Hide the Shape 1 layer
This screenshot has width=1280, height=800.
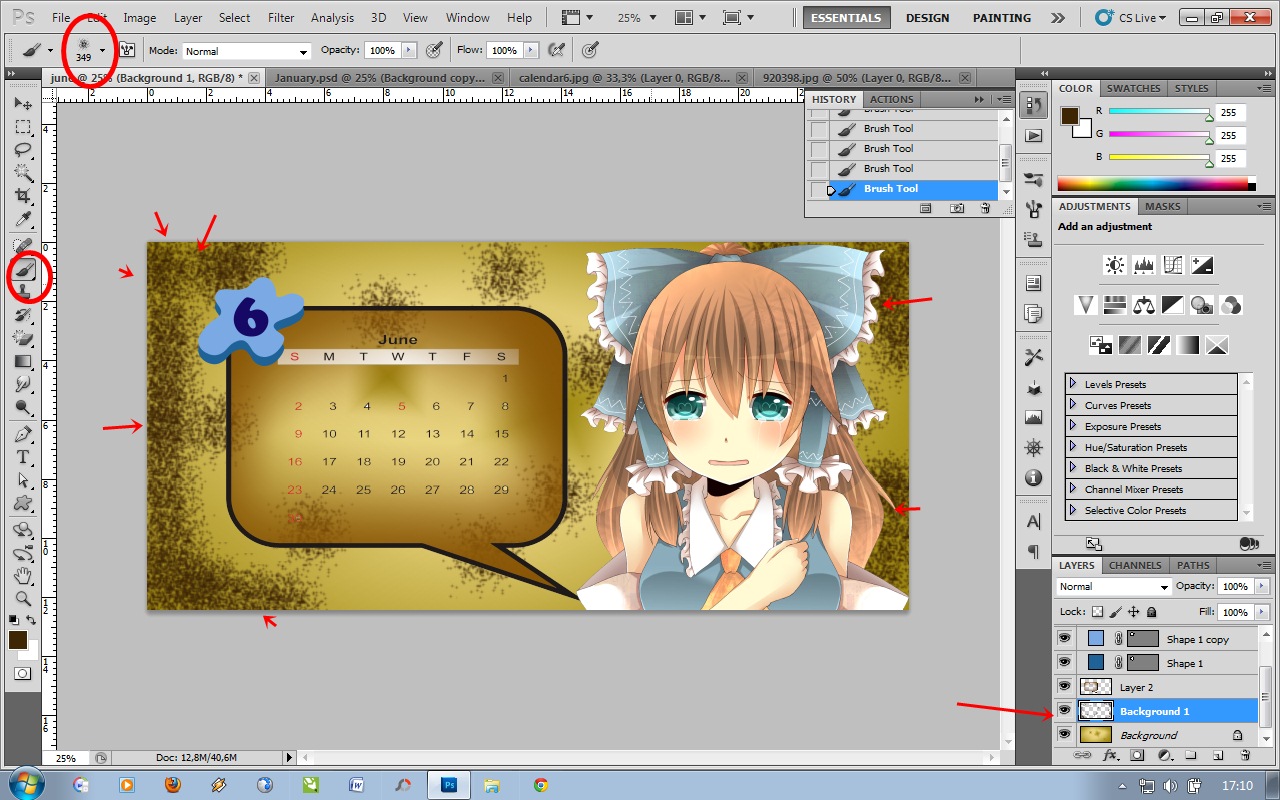pyautogui.click(x=1064, y=662)
